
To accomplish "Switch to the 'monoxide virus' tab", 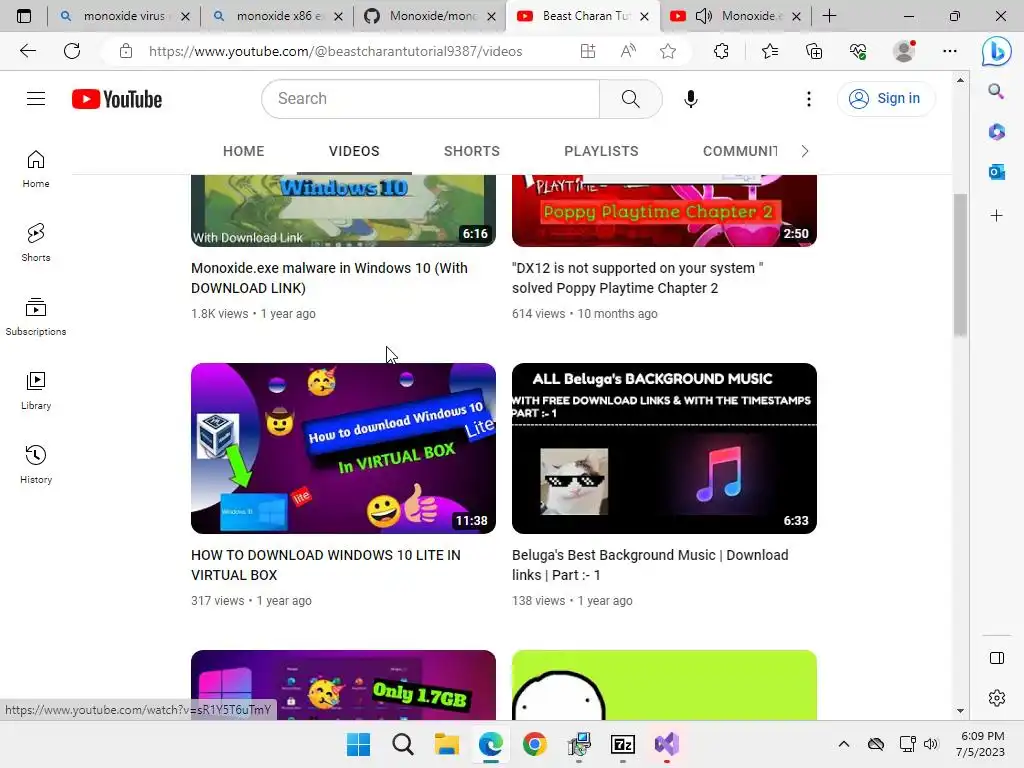I will [123, 16].
